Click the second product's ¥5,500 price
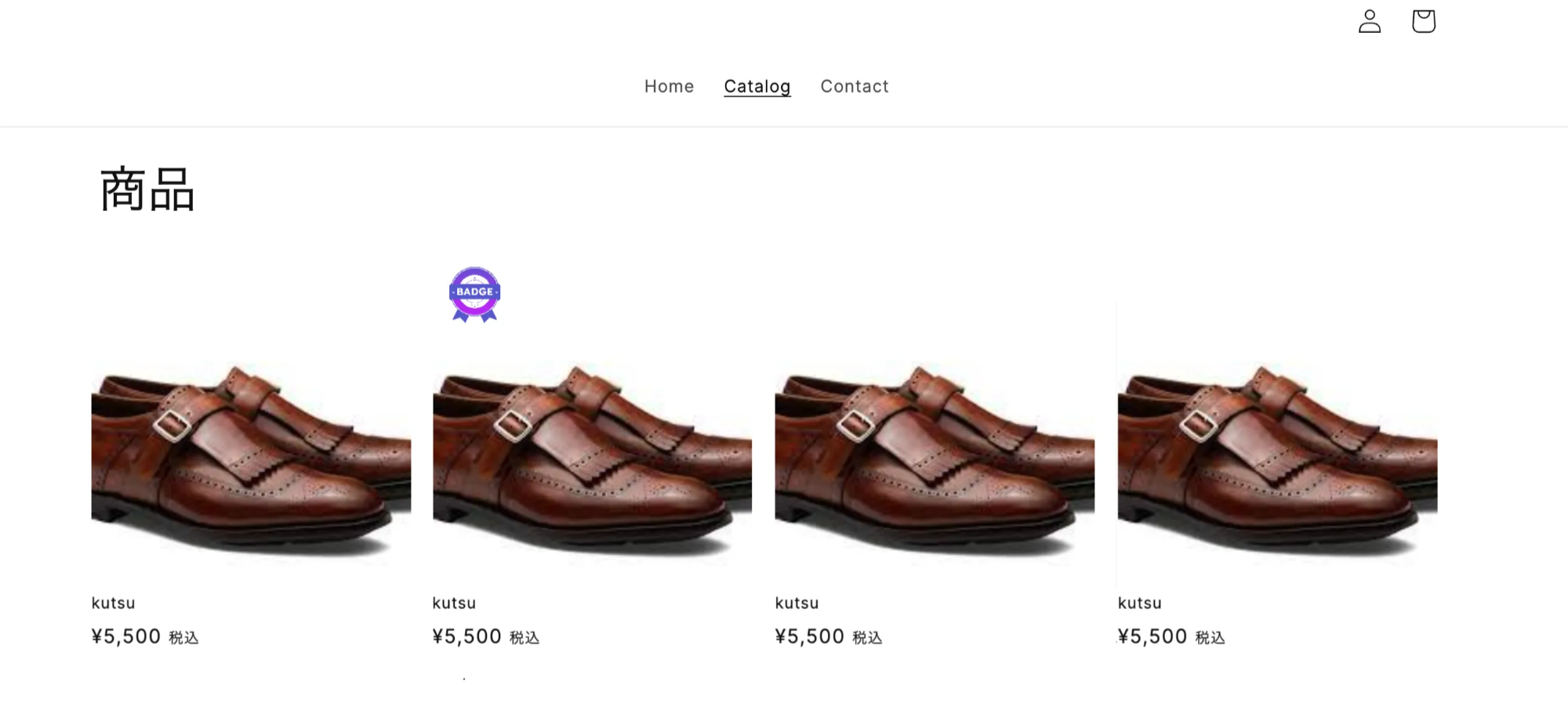This screenshot has height=711, width=1568. point(467,636)
